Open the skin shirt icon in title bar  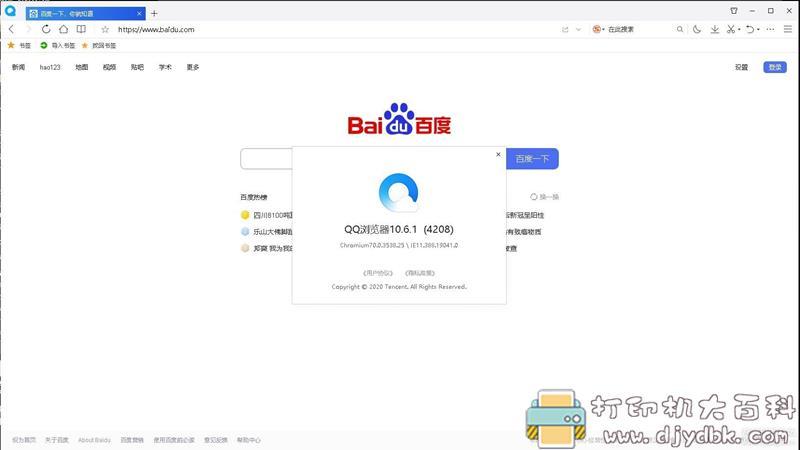point(734,11)
